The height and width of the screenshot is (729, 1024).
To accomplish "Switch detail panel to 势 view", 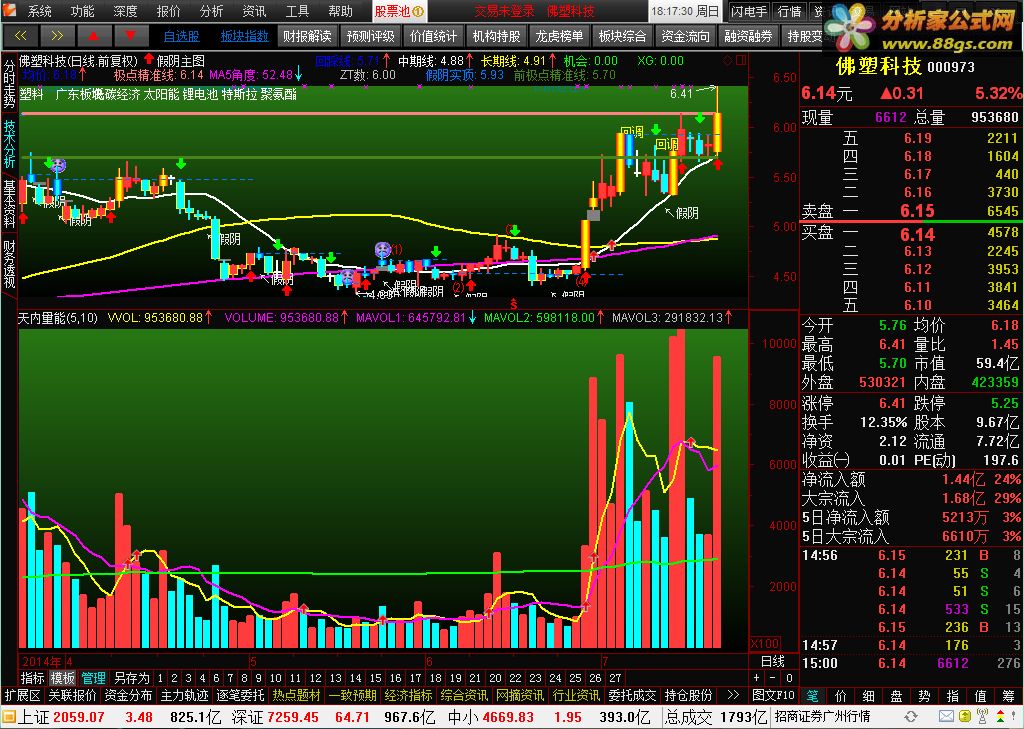I will (925, 695).
